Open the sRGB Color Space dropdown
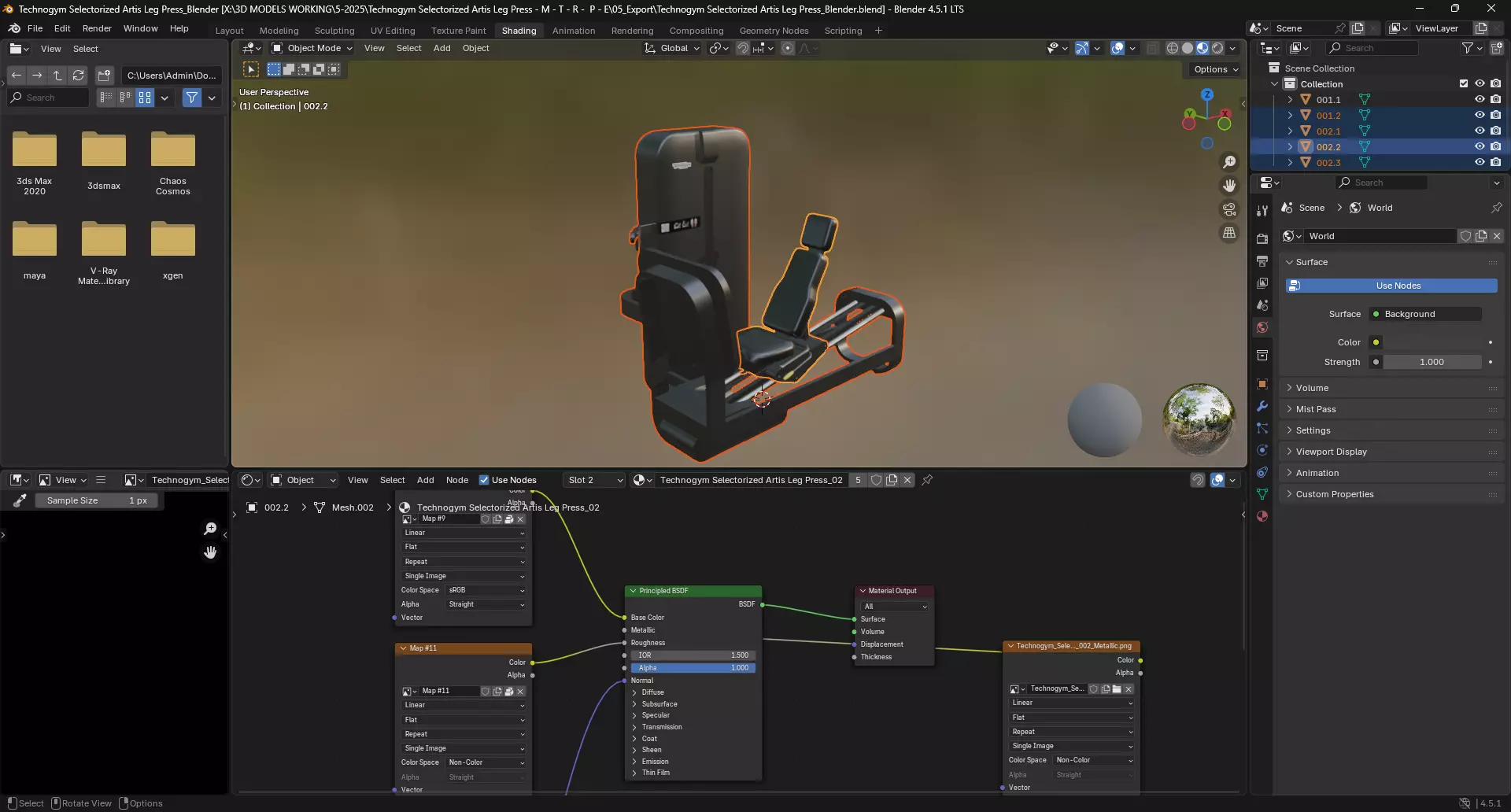This screenshot has width=1511, height=812. pyautogui.click(x=486, y=590)
